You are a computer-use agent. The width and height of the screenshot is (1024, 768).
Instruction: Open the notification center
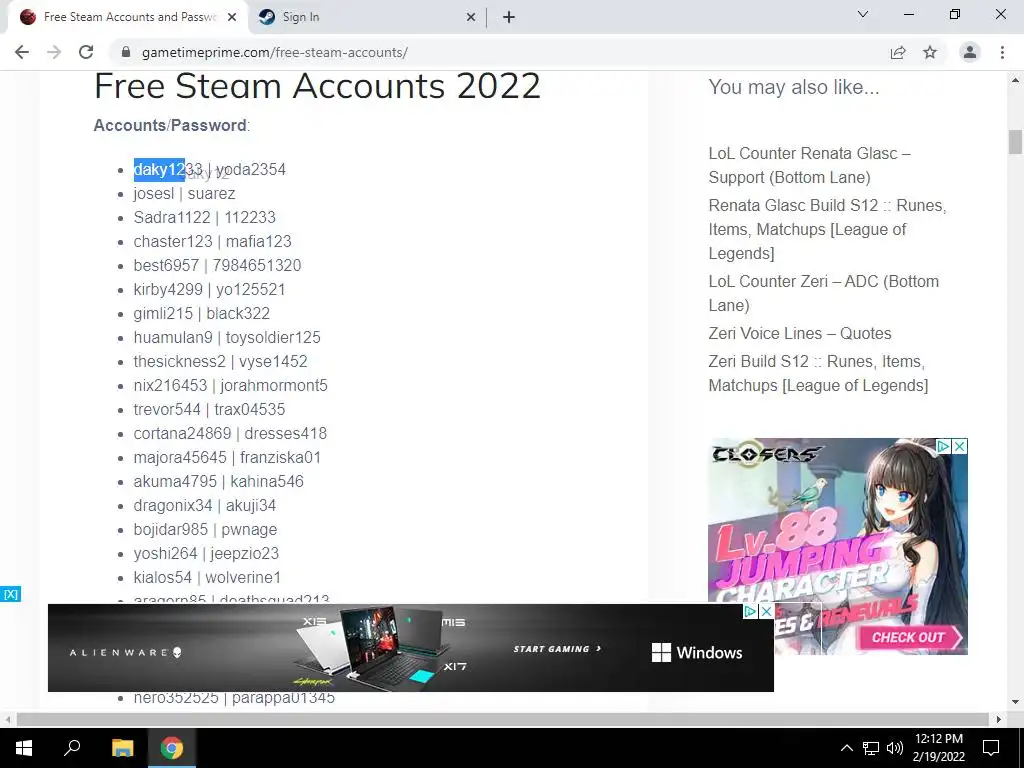(991, 748)
